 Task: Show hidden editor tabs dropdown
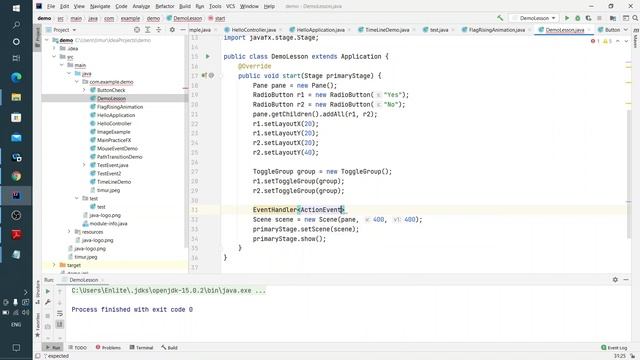[626, 30]
